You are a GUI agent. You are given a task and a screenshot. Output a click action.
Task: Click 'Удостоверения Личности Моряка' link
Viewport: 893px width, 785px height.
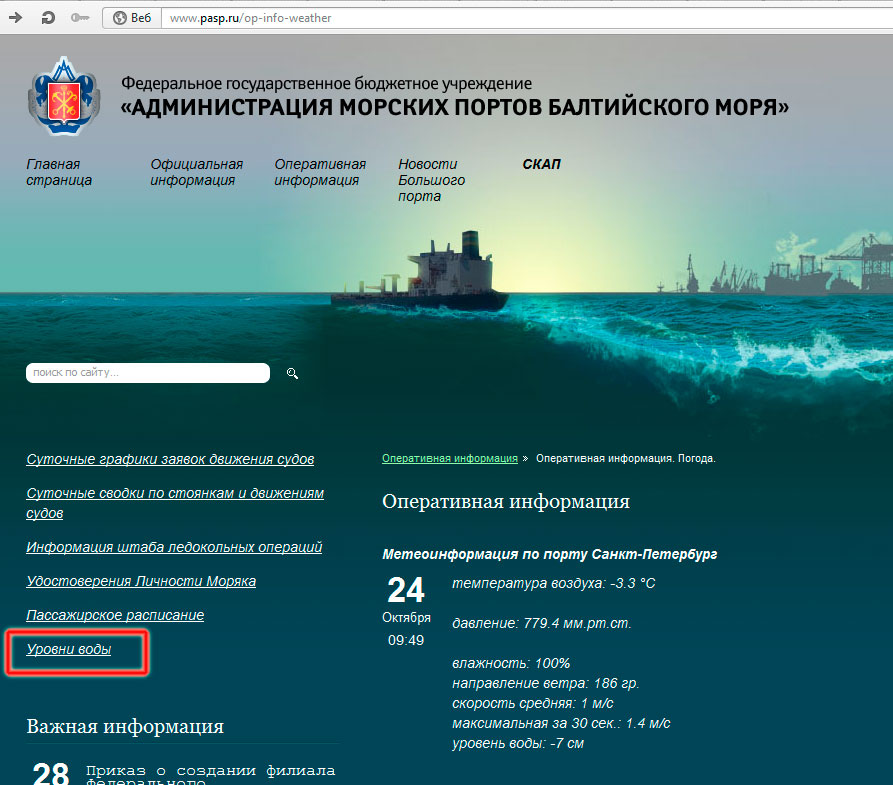(141, 581)
